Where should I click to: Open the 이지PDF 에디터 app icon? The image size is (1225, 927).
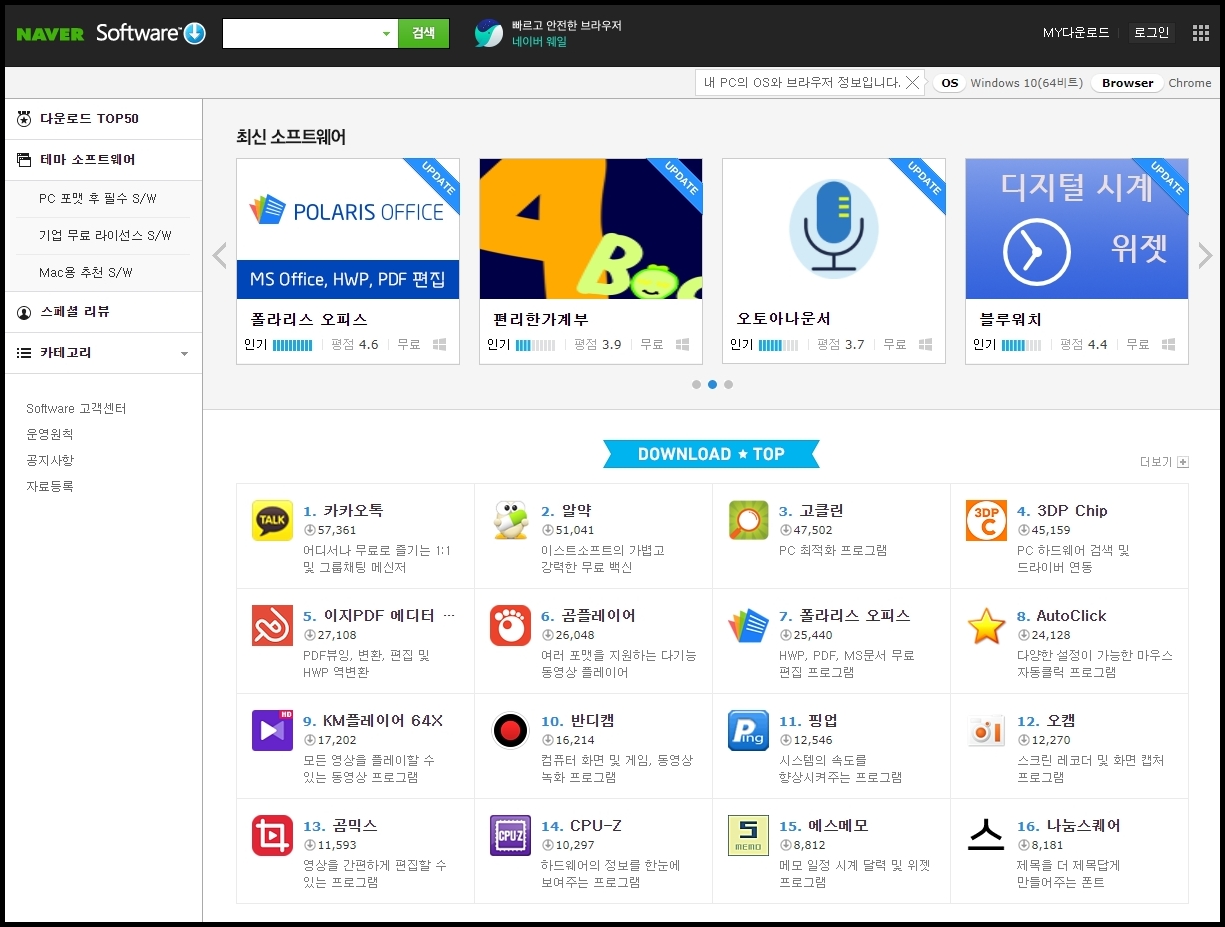tap(272, 625)
